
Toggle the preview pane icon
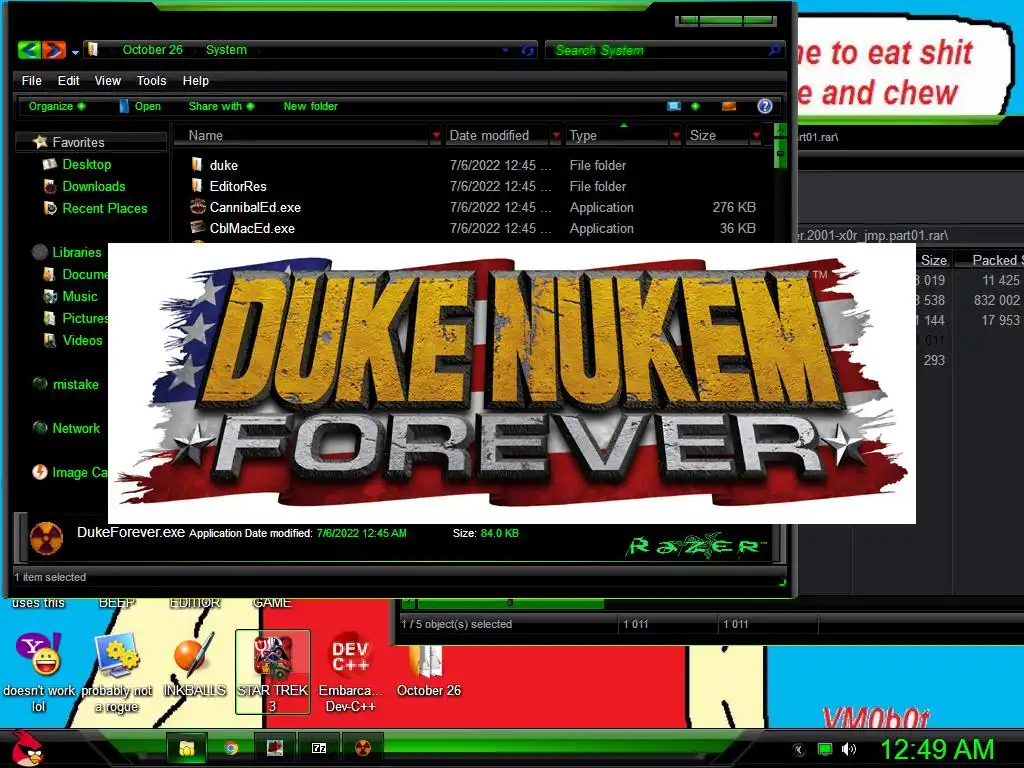(729, 106)
